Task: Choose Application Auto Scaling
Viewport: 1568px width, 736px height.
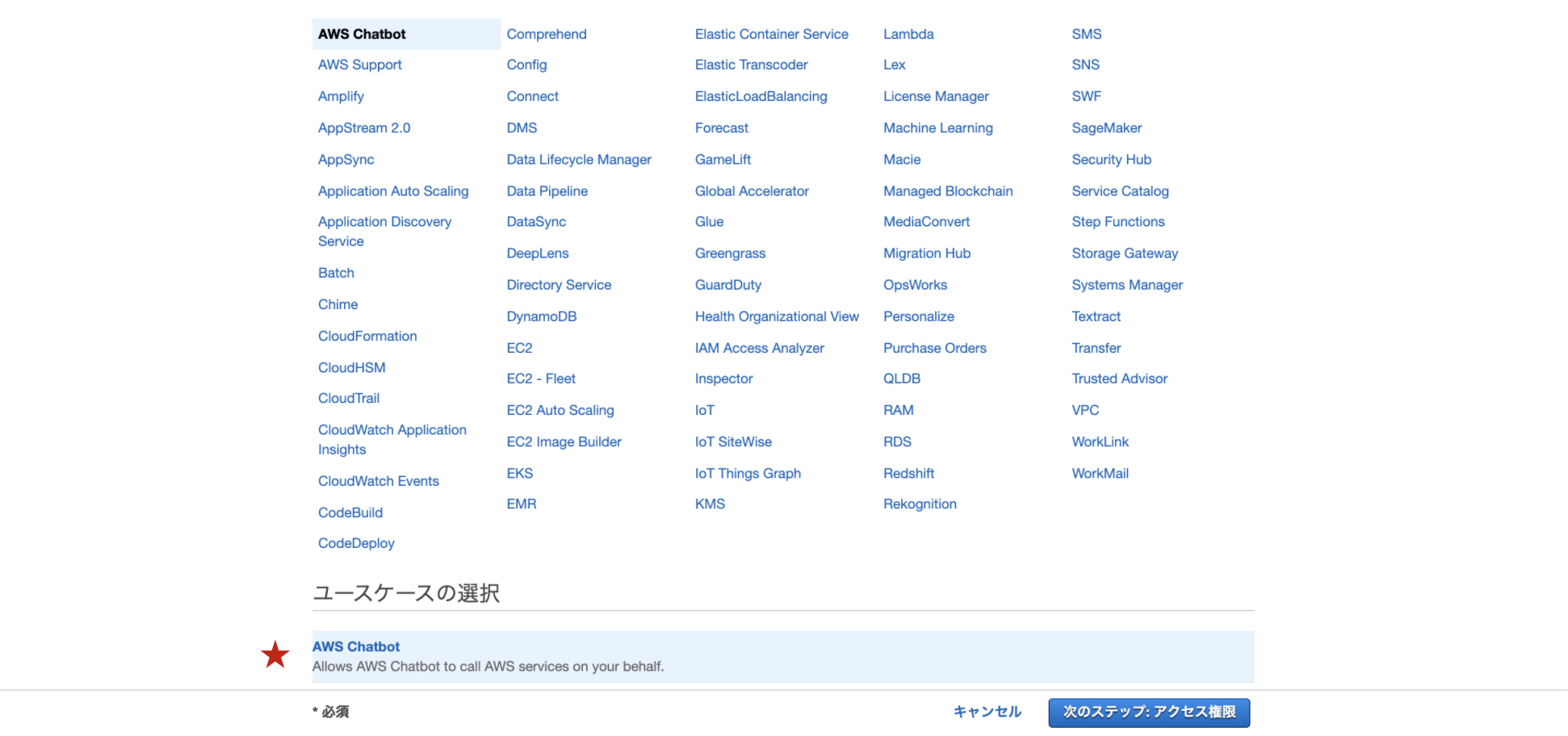Action: click(393, 191)
